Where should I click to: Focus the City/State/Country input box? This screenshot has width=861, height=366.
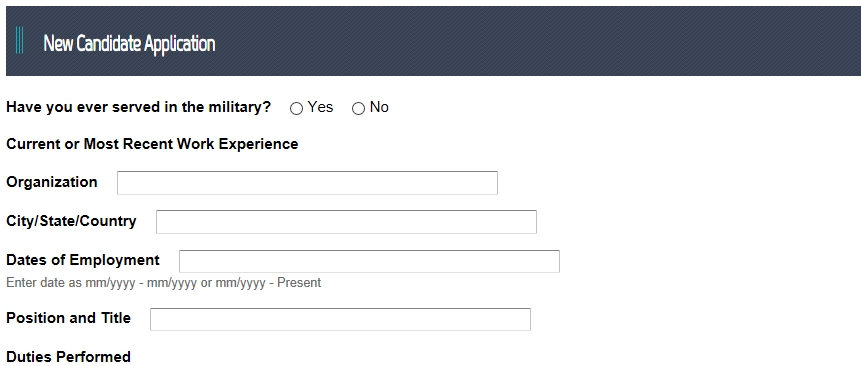click(x=346, y=222)
